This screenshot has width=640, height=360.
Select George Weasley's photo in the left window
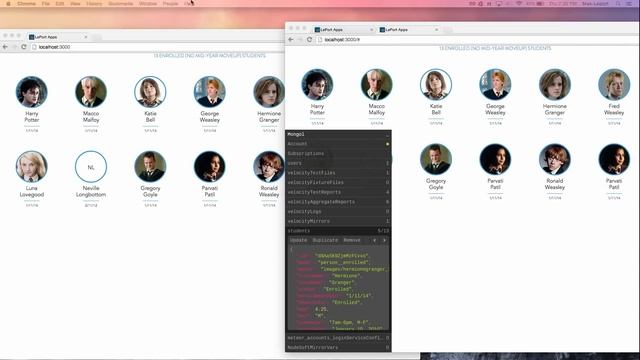pyautogui.click(x=209, y=92)
